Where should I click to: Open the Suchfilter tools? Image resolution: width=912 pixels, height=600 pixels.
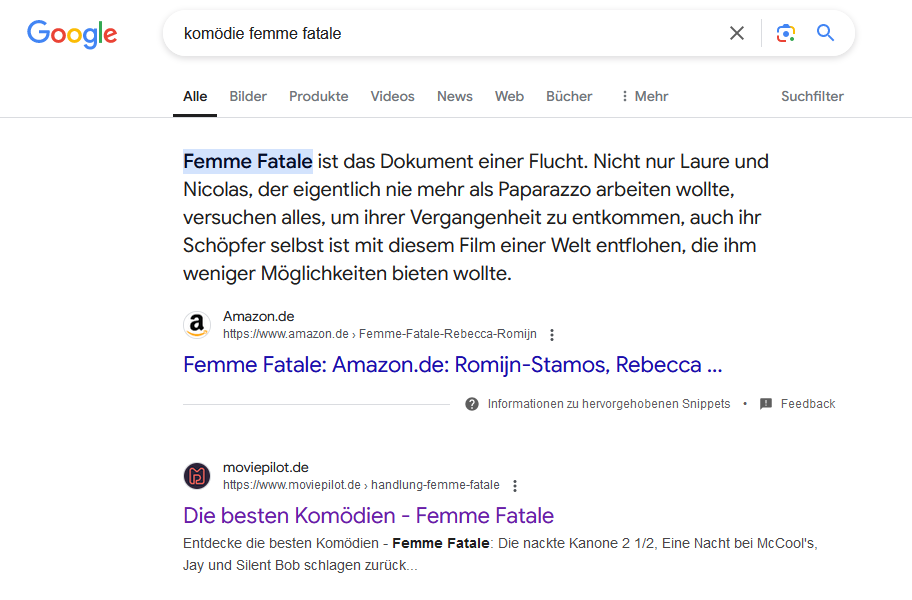point(812,96)
